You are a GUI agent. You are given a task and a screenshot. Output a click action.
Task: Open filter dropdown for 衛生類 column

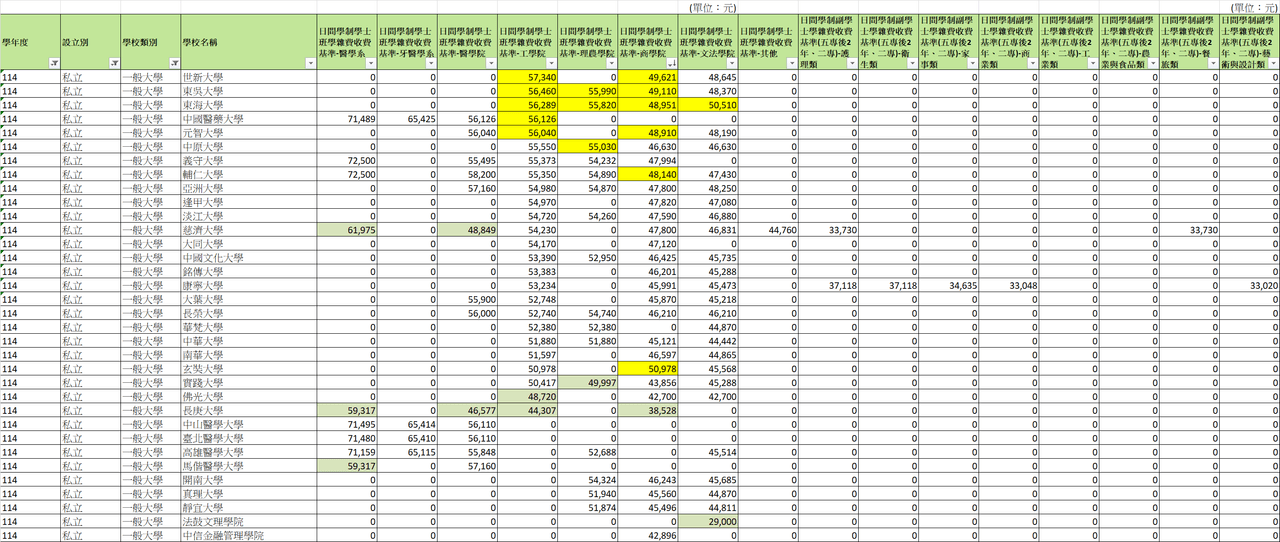(911, 63)
